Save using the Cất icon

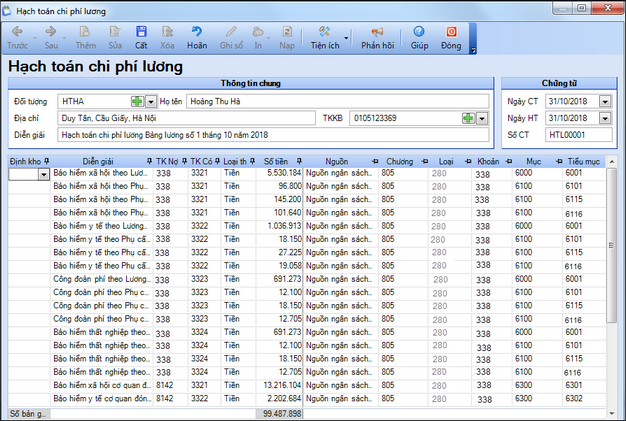click(x=141, y=38)
